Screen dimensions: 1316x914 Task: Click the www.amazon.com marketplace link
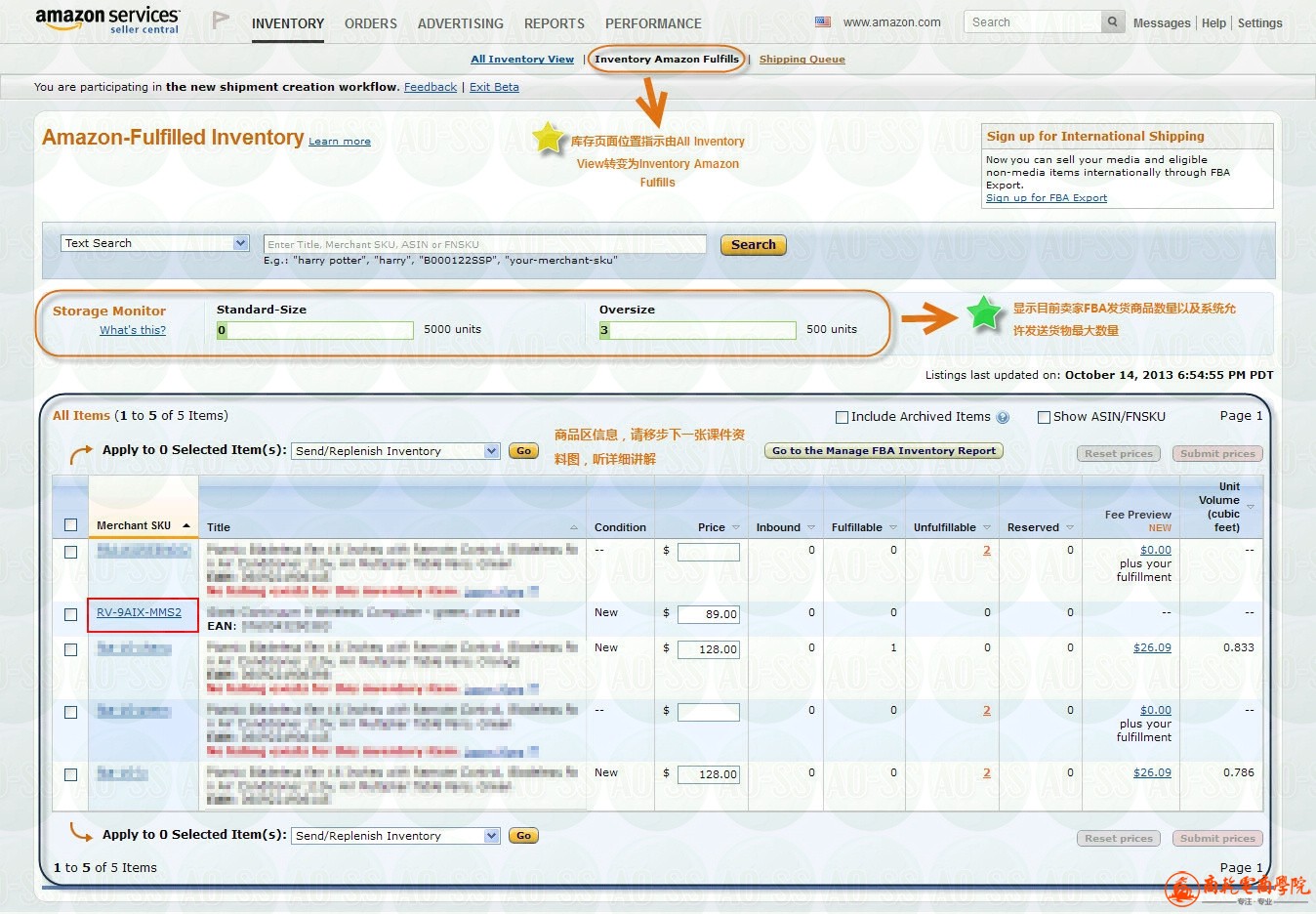coord(891,22)
